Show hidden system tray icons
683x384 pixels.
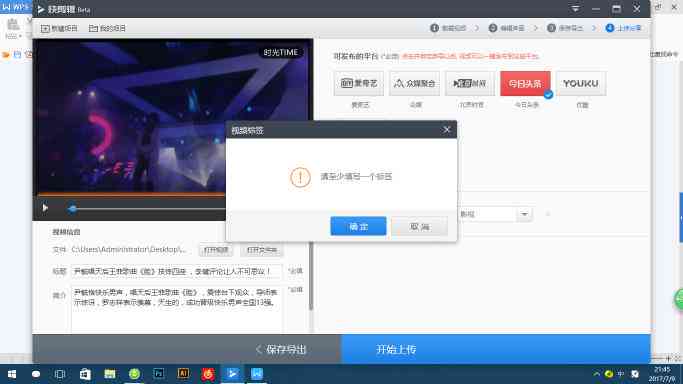click(596, 374)
